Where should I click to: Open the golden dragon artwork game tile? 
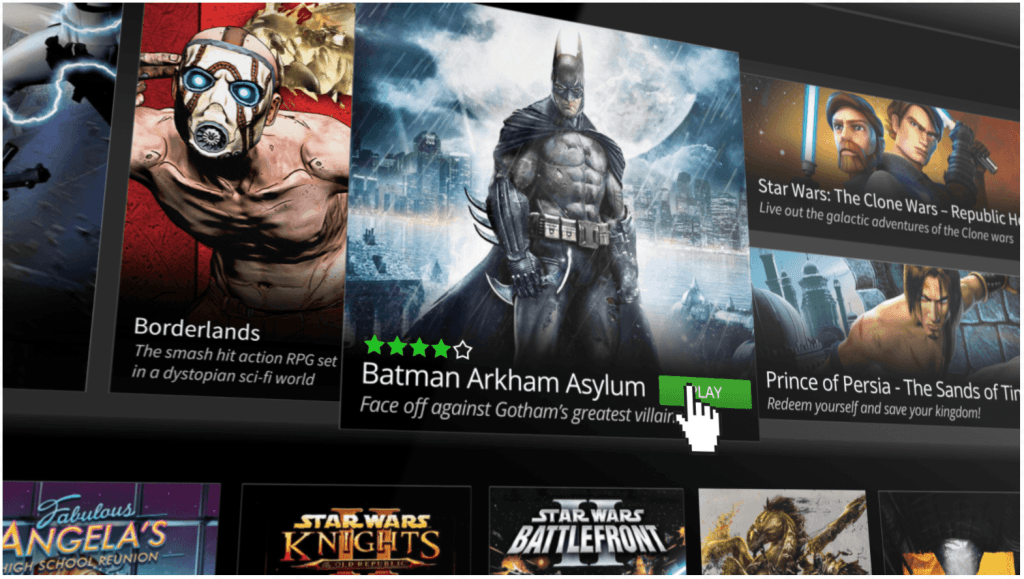click(782, 532)
